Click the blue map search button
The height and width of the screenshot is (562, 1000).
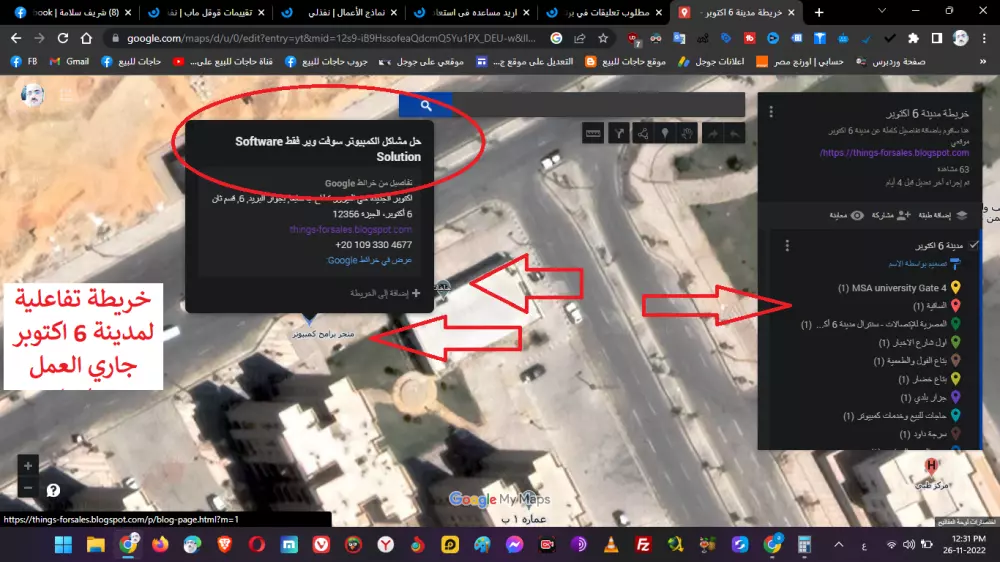[425, 105]
